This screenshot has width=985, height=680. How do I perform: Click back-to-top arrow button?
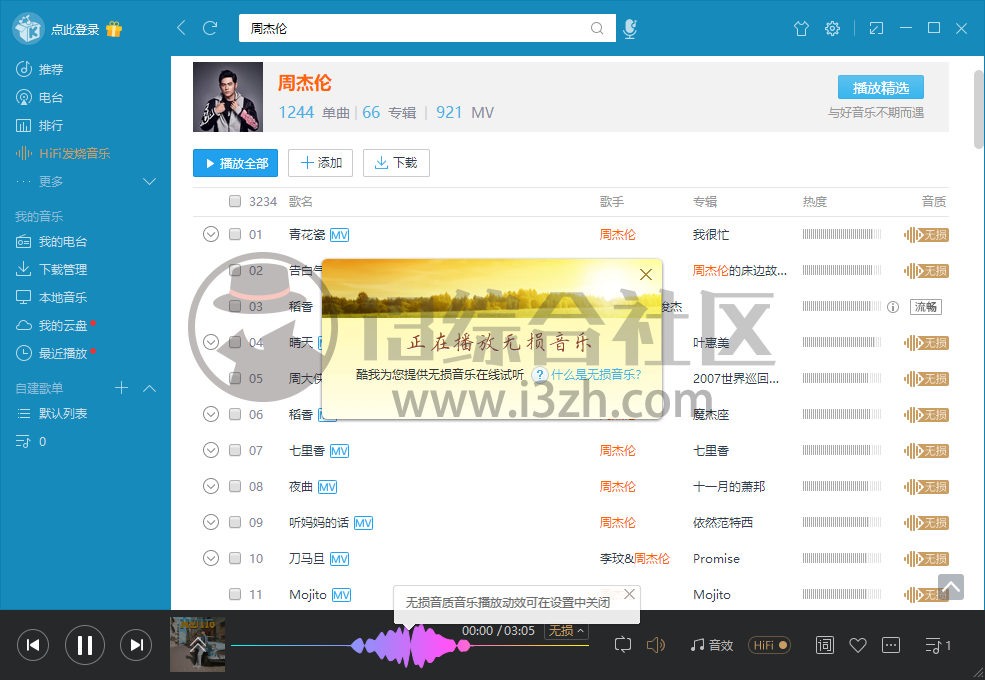(x=950, y=587)
